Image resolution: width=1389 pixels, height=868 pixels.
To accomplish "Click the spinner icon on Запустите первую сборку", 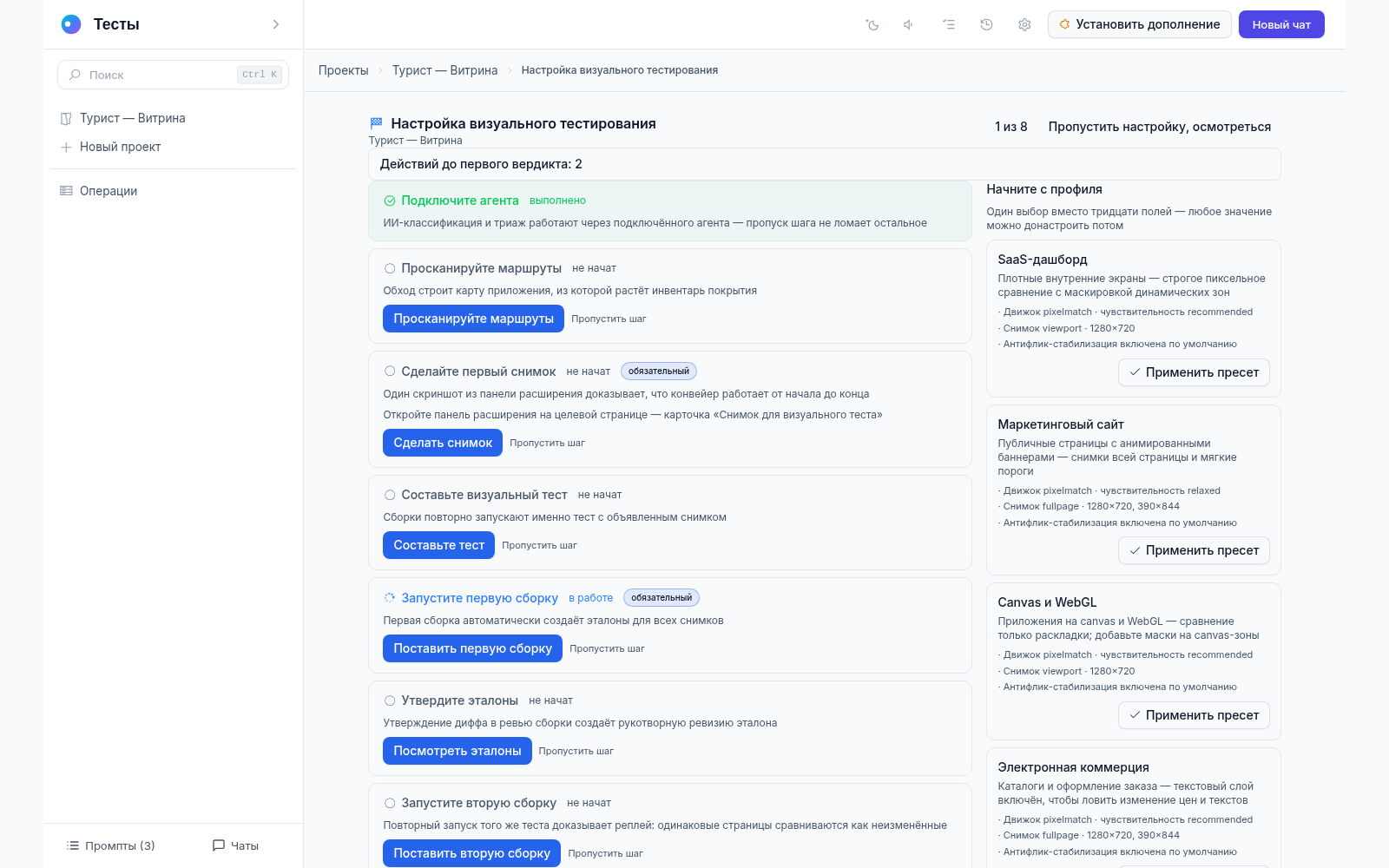I will [x=390, y=597].
